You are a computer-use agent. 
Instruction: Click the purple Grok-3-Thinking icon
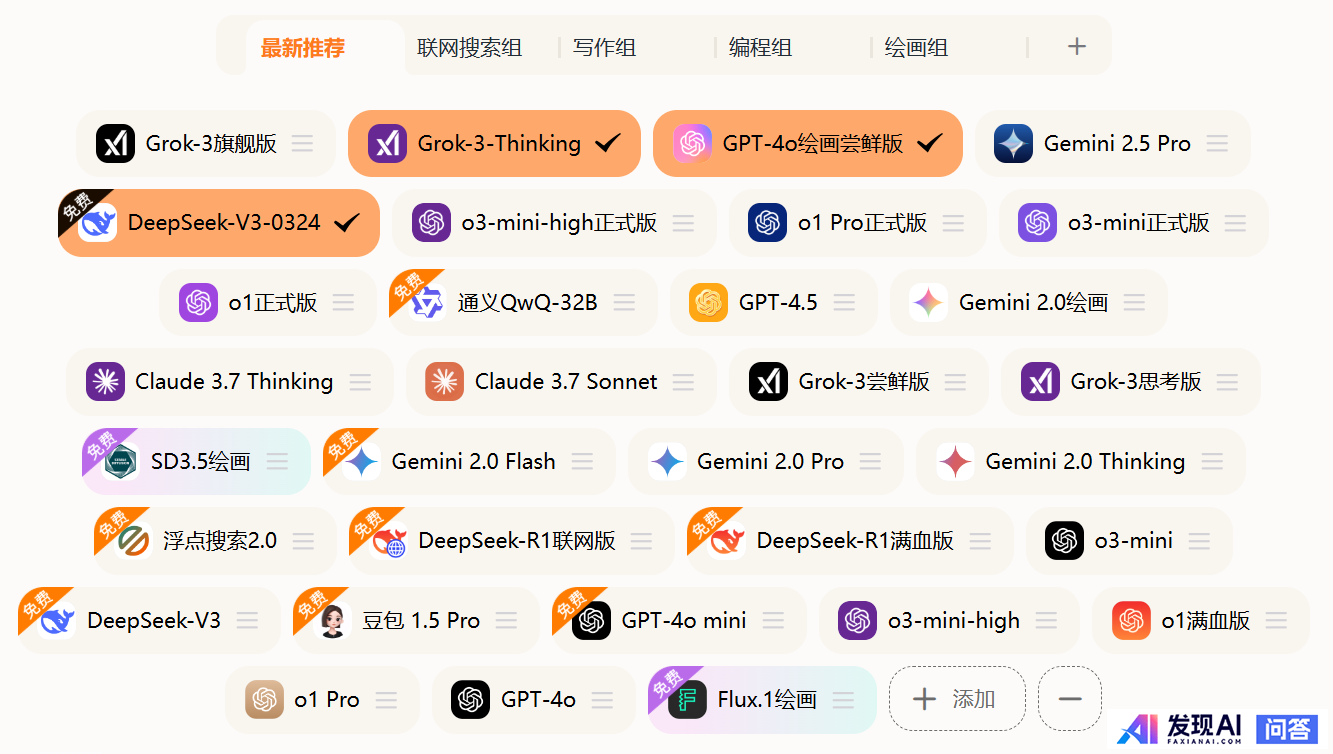[x=387, y=143]
